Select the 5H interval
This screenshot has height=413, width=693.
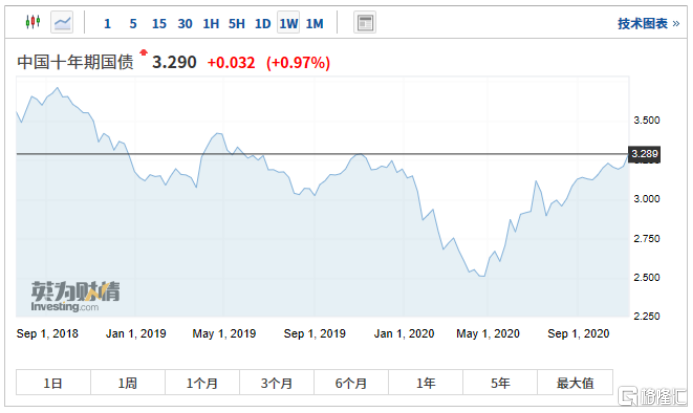(x=237, y=23)
